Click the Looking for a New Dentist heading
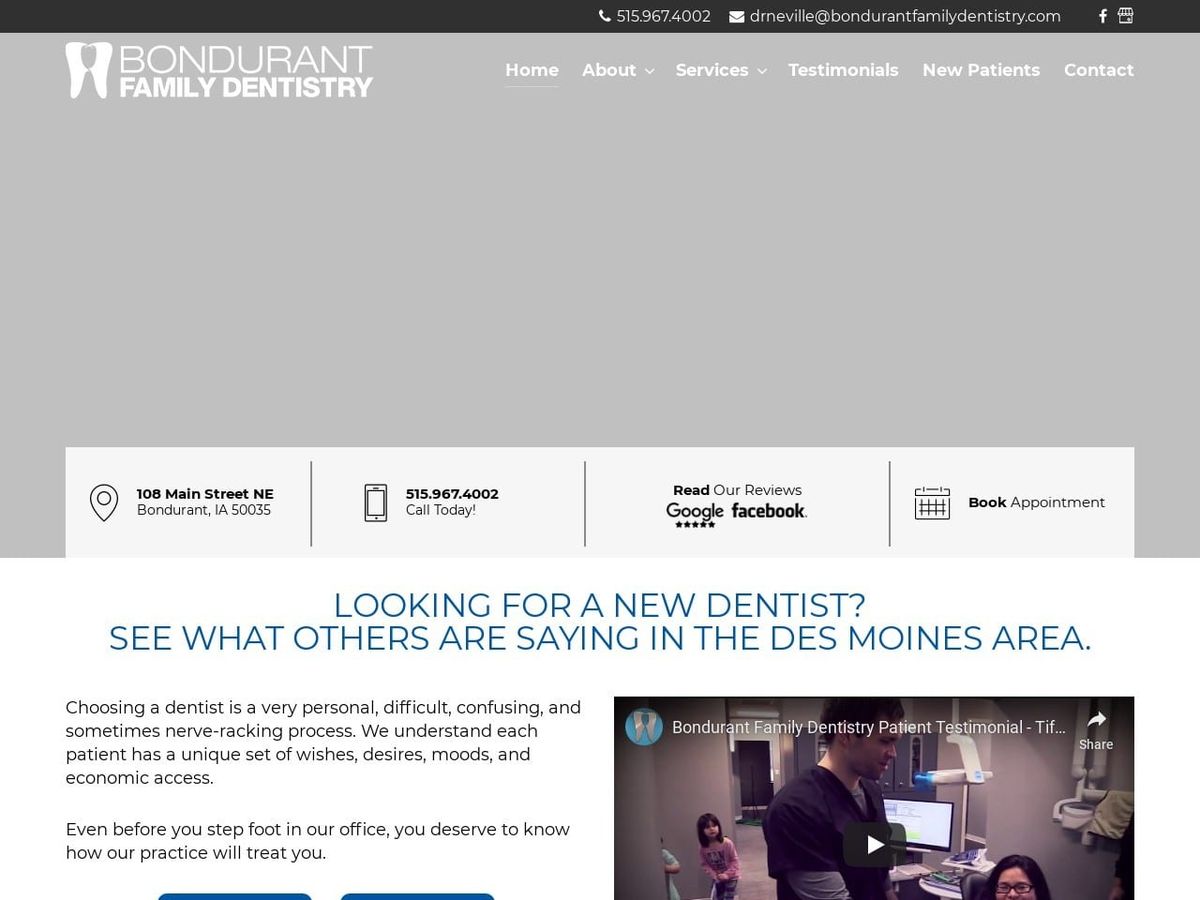 600,622
